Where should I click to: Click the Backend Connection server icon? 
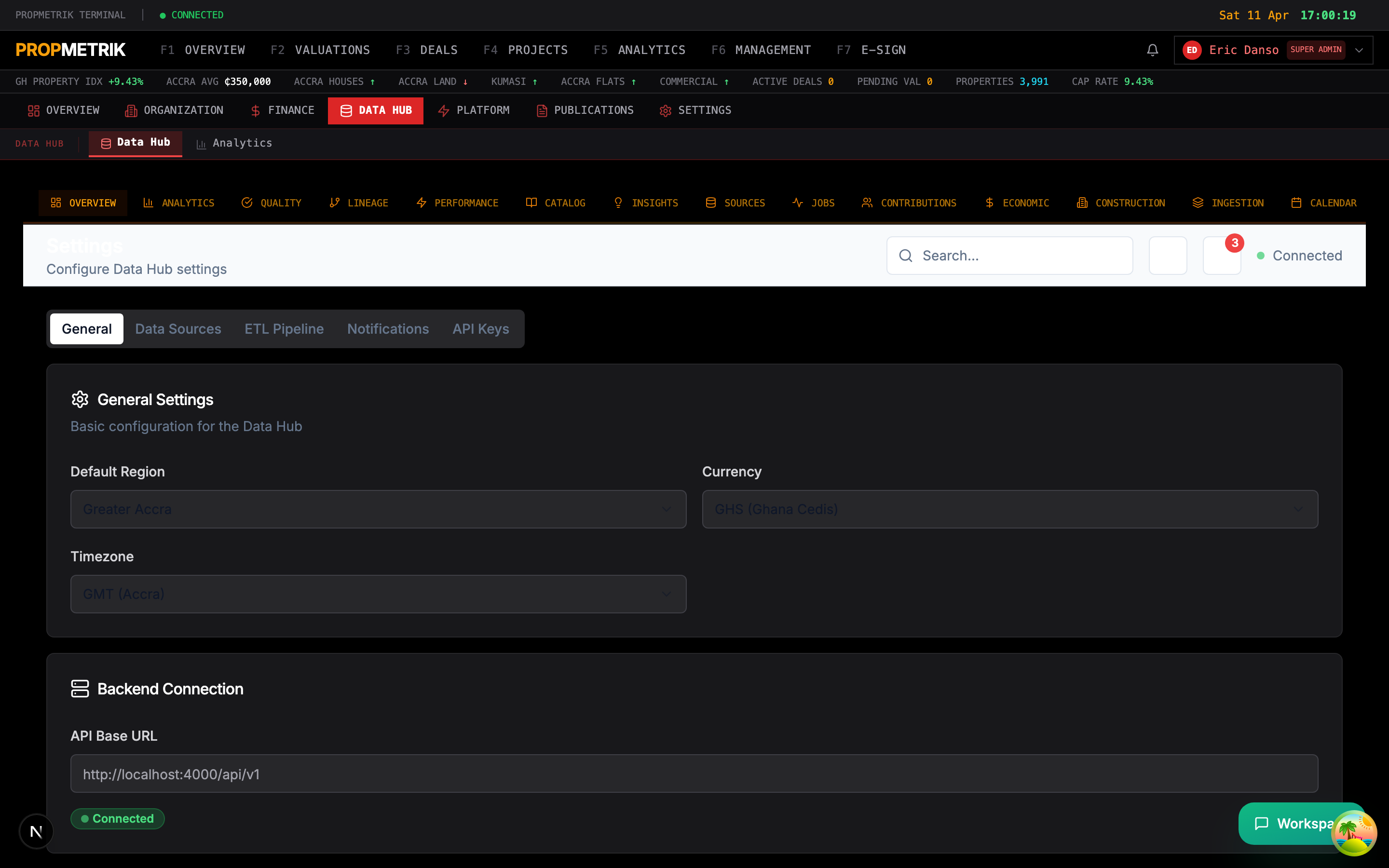click(80, 689)
